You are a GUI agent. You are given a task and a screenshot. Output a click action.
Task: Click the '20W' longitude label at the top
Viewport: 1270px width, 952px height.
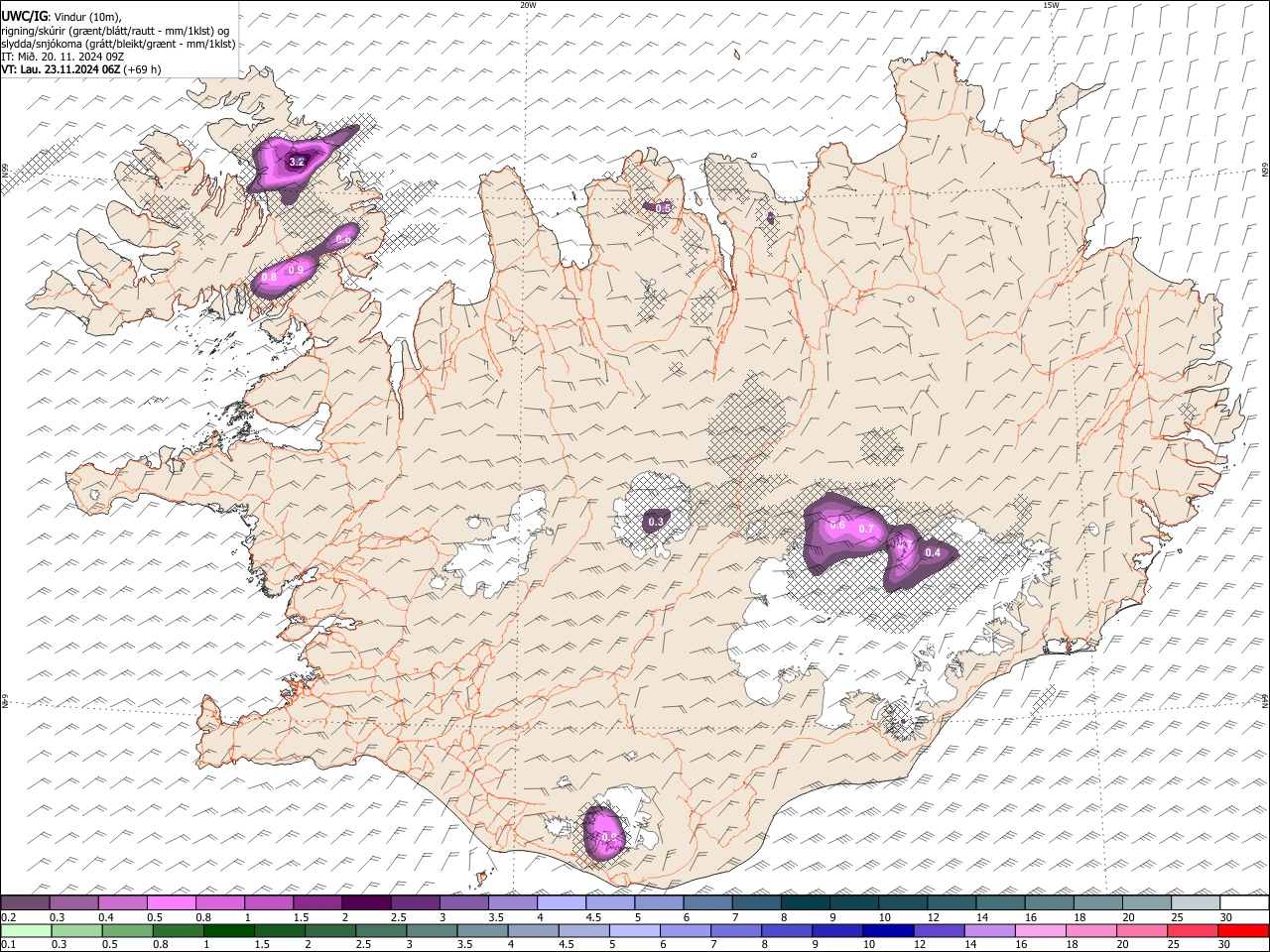point(529,5)
